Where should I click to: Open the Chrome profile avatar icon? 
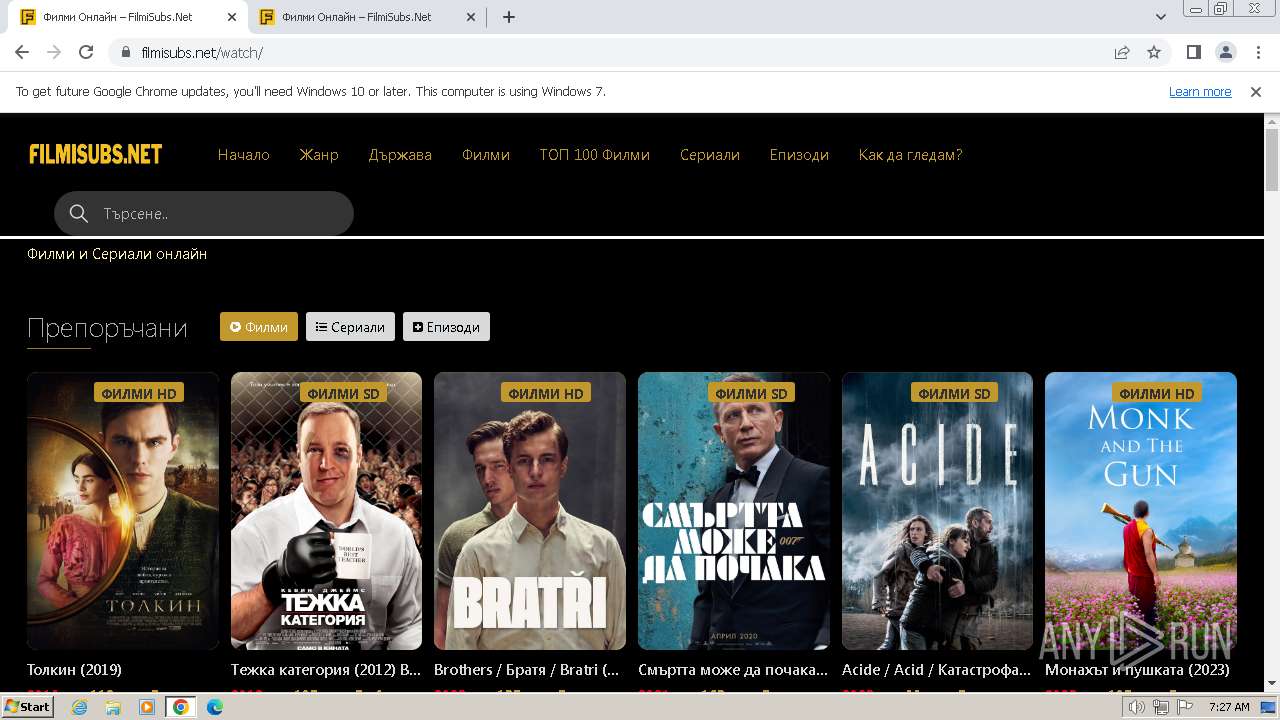coord(1225,52)
